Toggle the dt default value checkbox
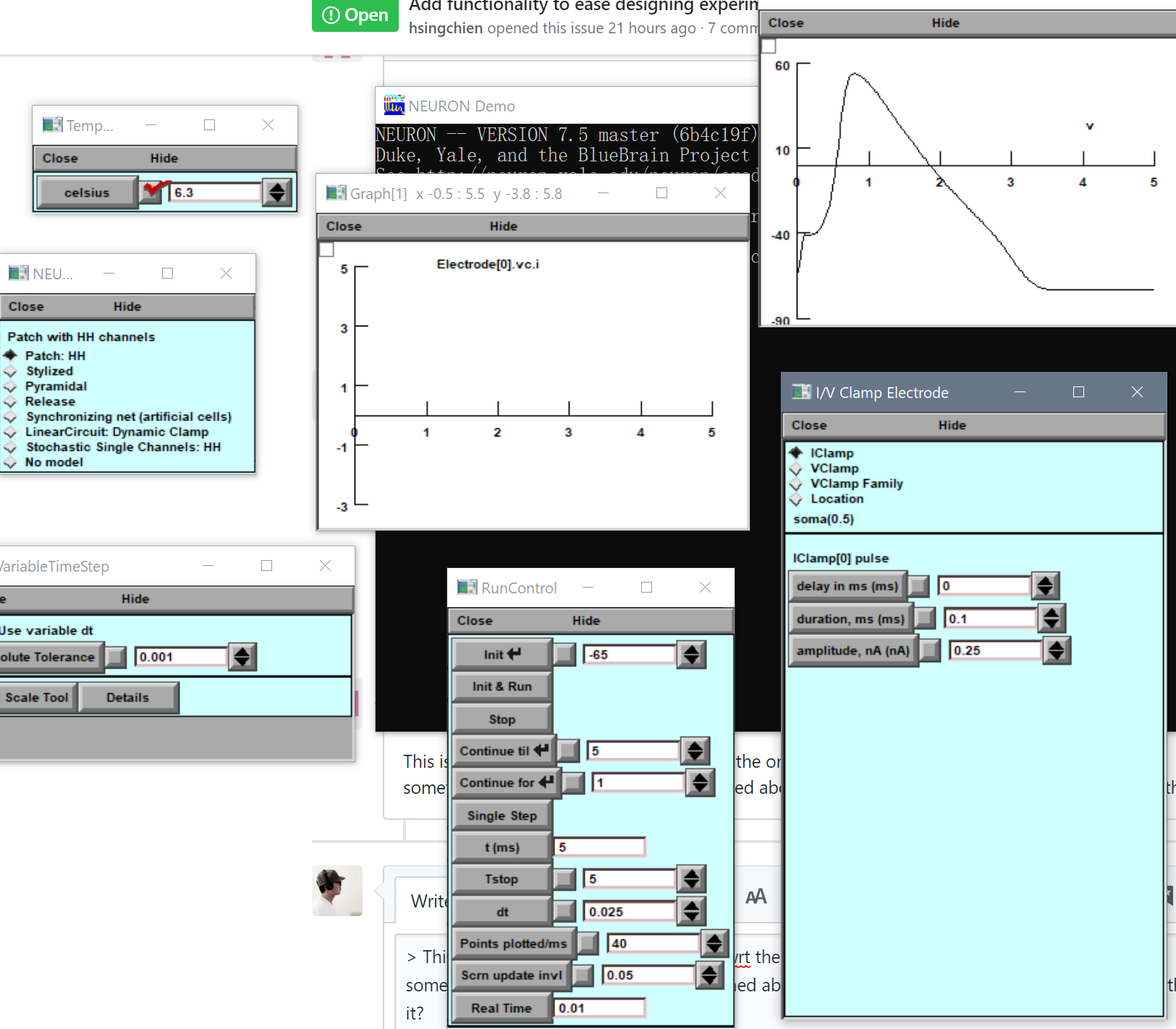Screen dimensions: 1176x1029 (x=565, y=912)
